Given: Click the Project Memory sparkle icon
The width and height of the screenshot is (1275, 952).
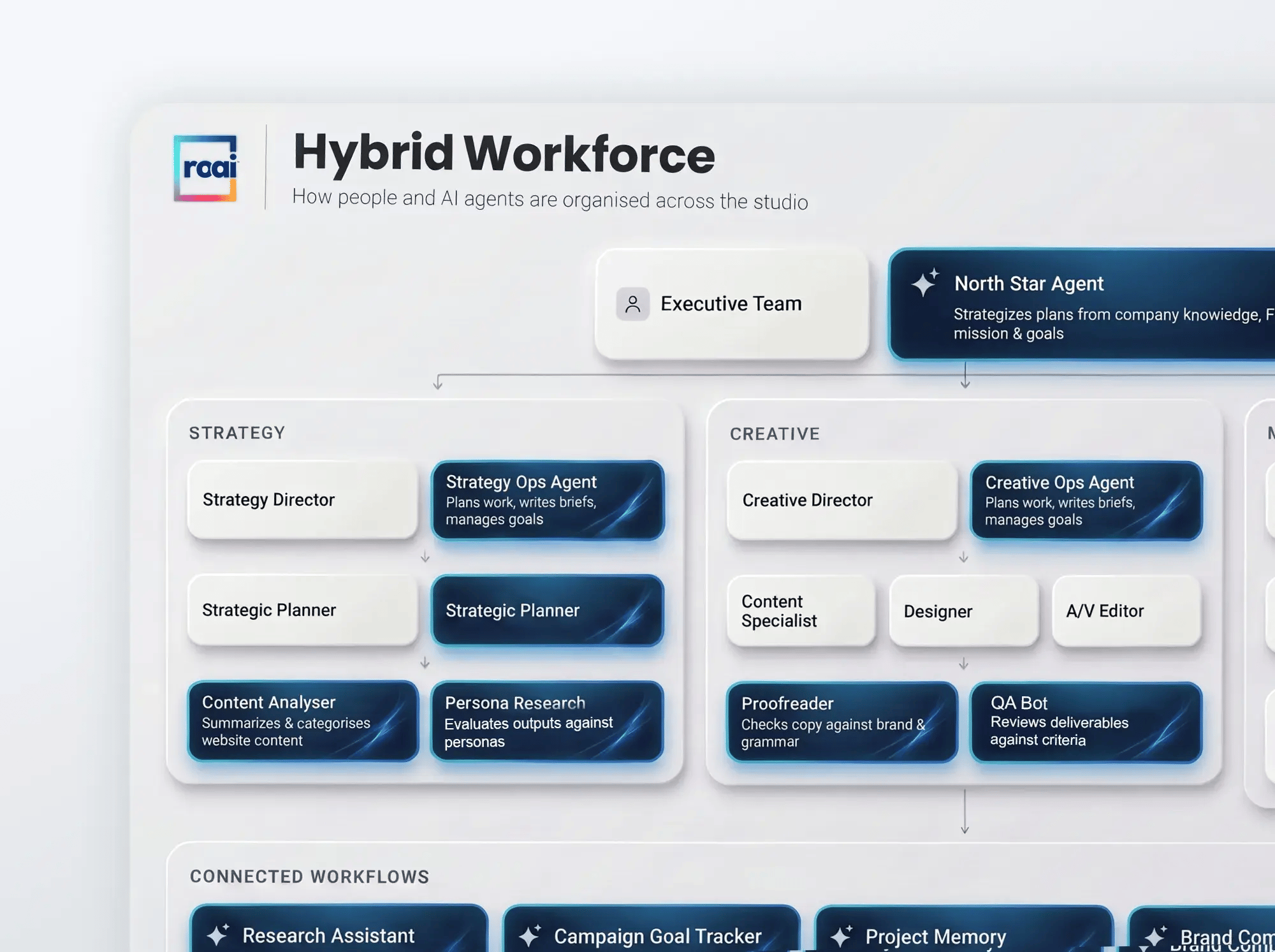Looking at the screenshot, I should pyautogui.click(x=841, y=935).
